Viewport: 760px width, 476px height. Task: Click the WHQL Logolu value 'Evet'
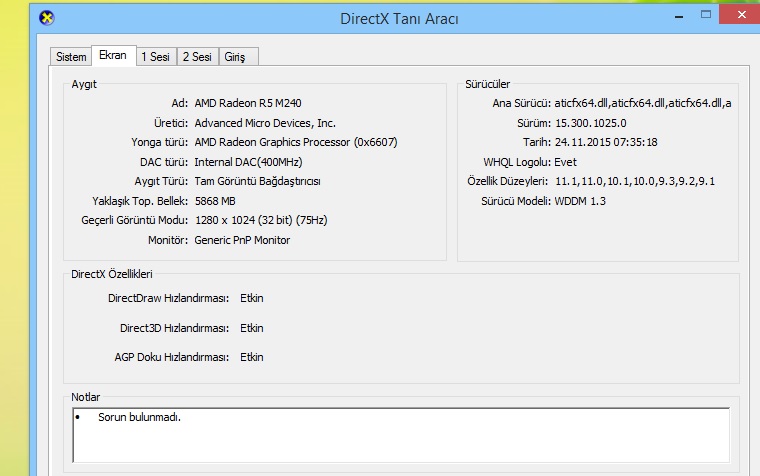(565, 162)
